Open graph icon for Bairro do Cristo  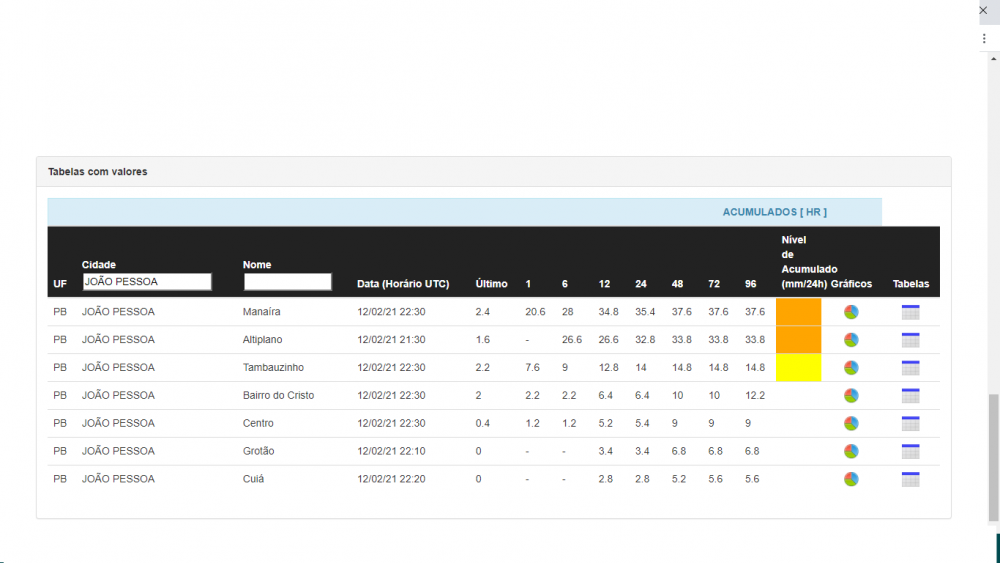[851, 396]
